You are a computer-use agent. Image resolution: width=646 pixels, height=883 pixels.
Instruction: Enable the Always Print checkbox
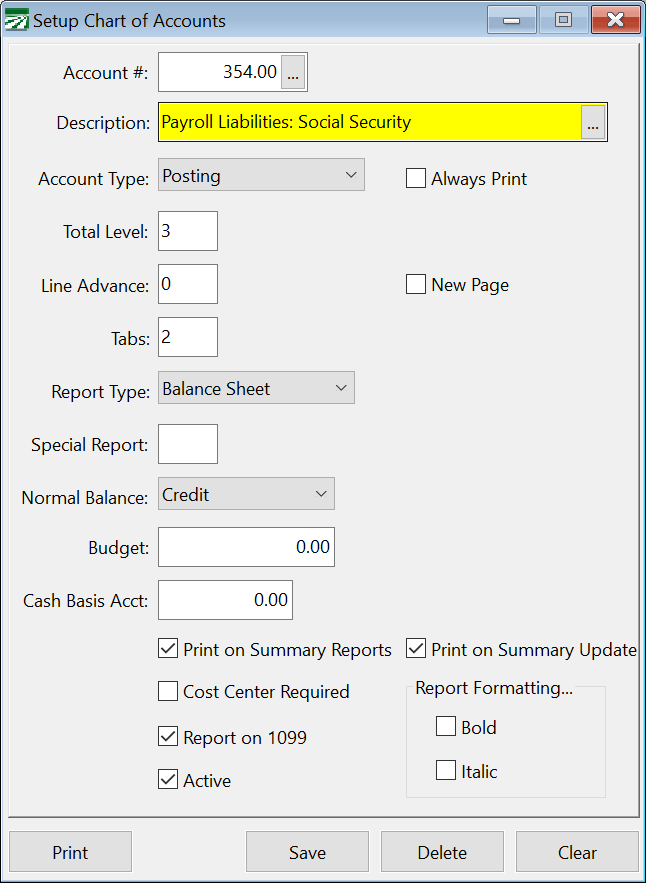tap(416, 179)
